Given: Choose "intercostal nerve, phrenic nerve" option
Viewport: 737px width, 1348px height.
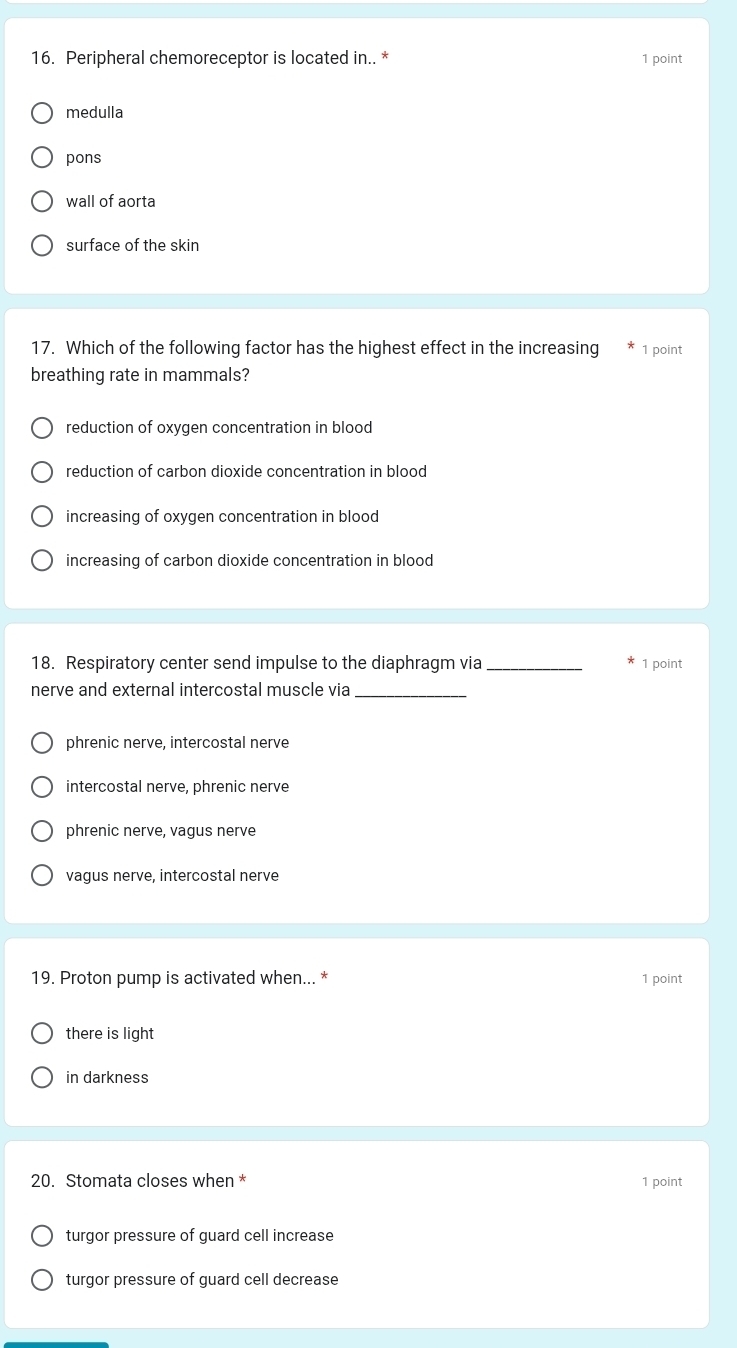Looking at the screenshot, I should pos(42,786).
